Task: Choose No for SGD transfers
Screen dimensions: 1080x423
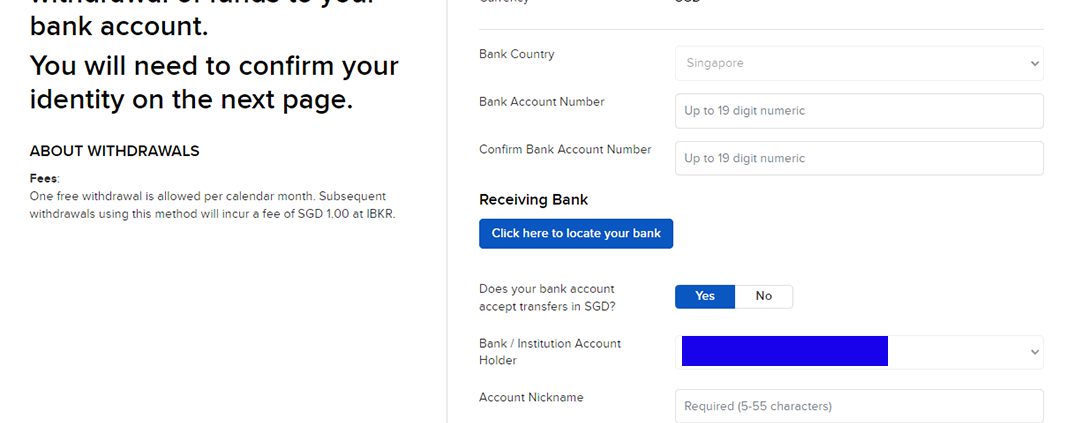Action: [x=764, y=296]
